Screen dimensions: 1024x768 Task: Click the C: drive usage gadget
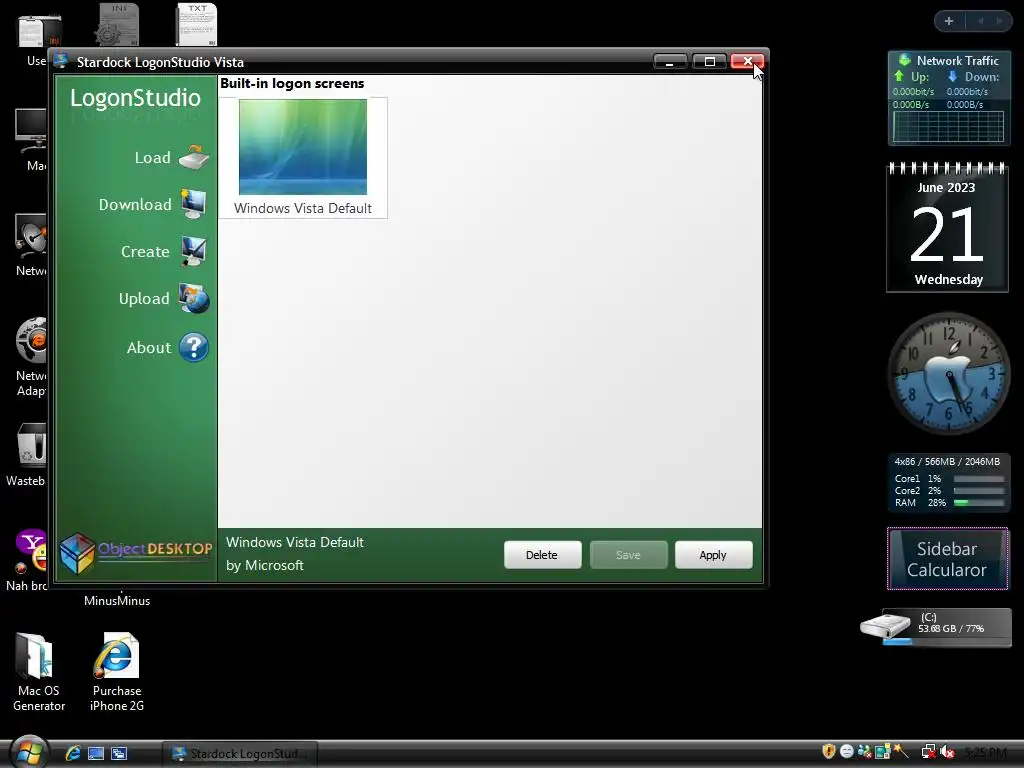pos(936,627)
